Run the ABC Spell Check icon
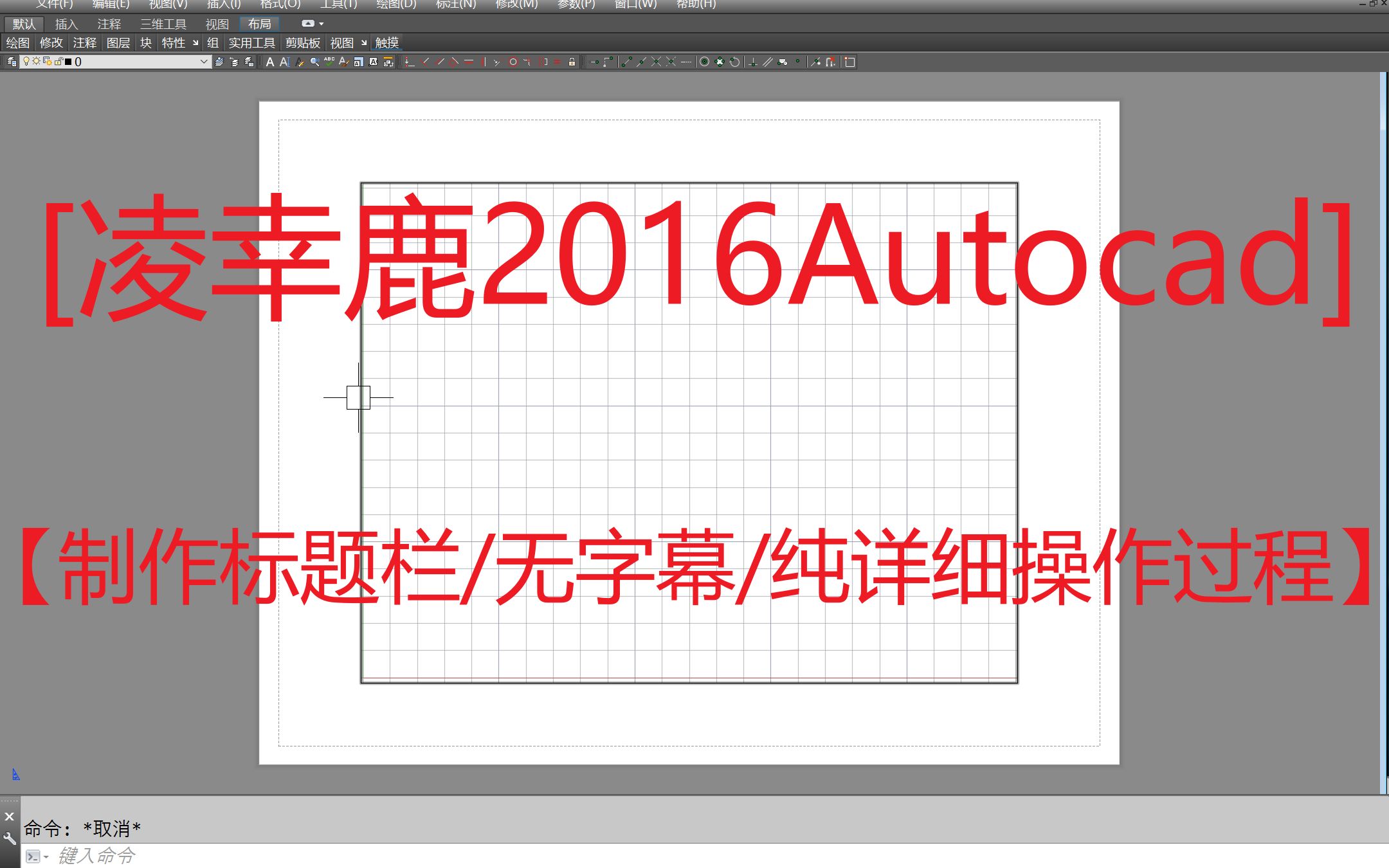Screen dimensions: 1389x868 pos(329,62)
